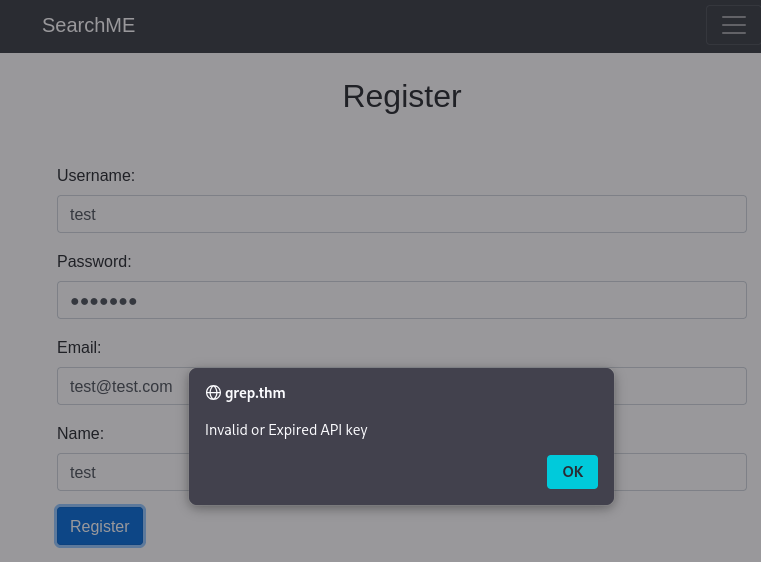Select the Email label text

point(79,348)
